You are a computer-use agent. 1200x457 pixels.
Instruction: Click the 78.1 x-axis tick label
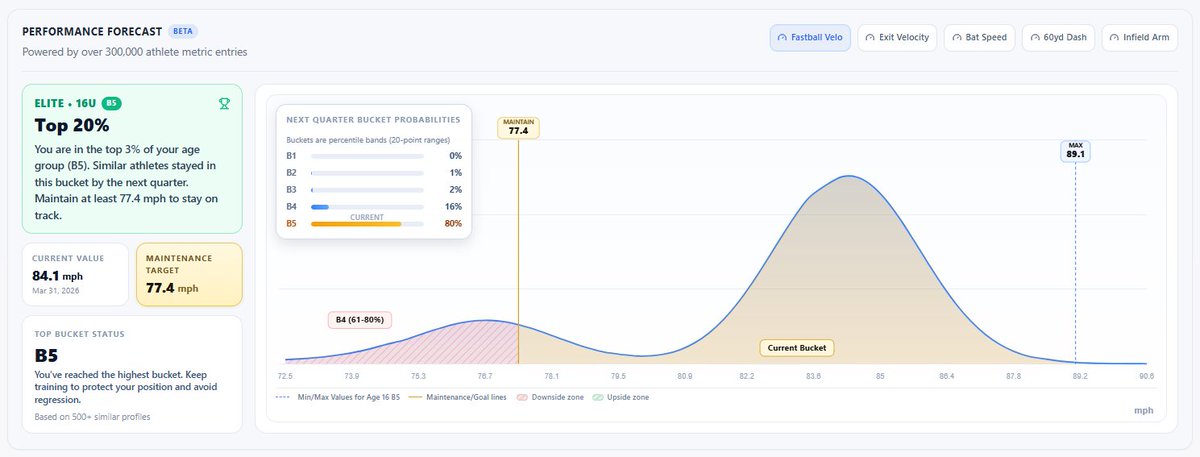click(x=551, y=376)
